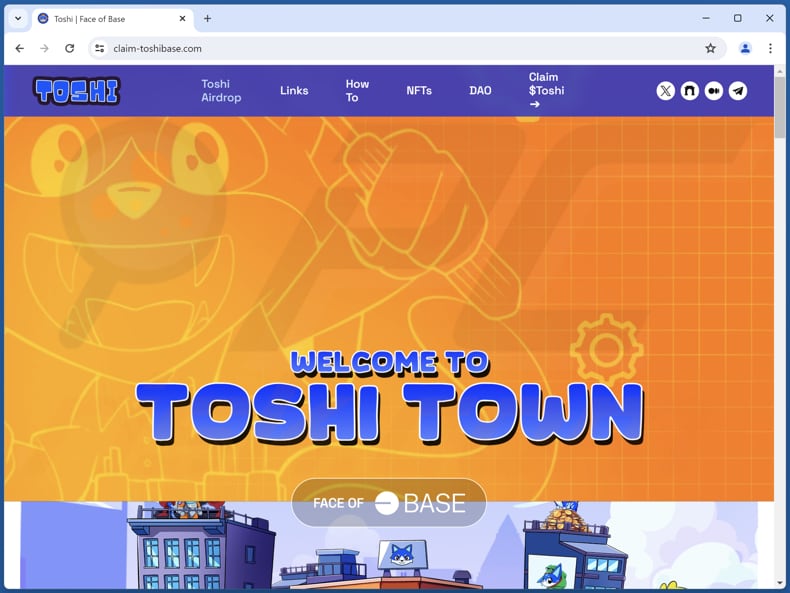
Task: Go to the DAO nav link
Action: coord(480,91)
